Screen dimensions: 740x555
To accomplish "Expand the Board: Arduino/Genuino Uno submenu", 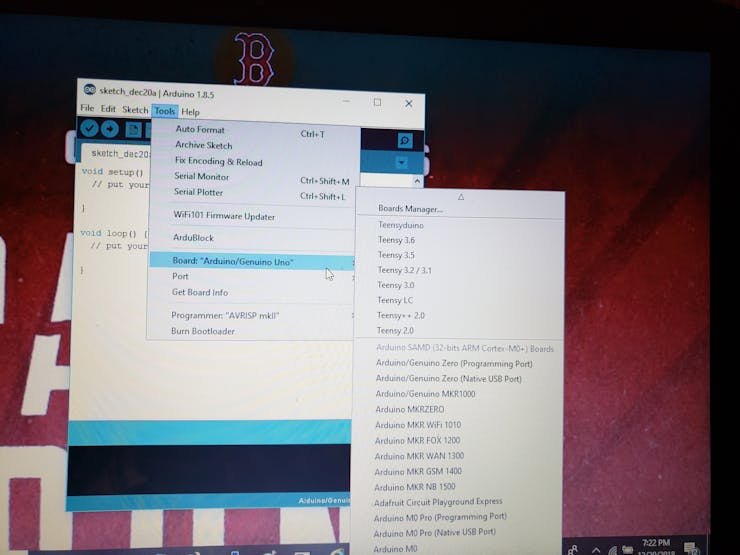I will 252,261.
